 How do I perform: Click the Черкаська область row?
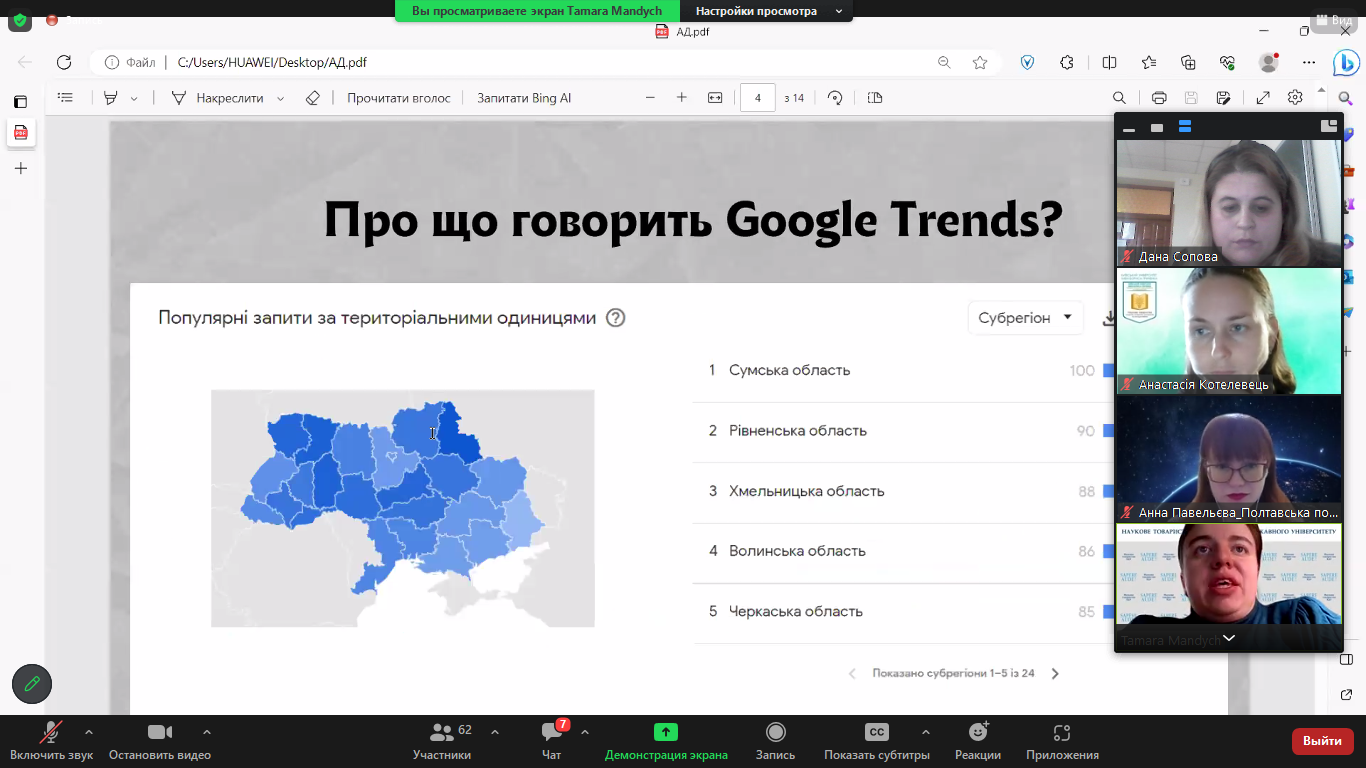point(904,611)
